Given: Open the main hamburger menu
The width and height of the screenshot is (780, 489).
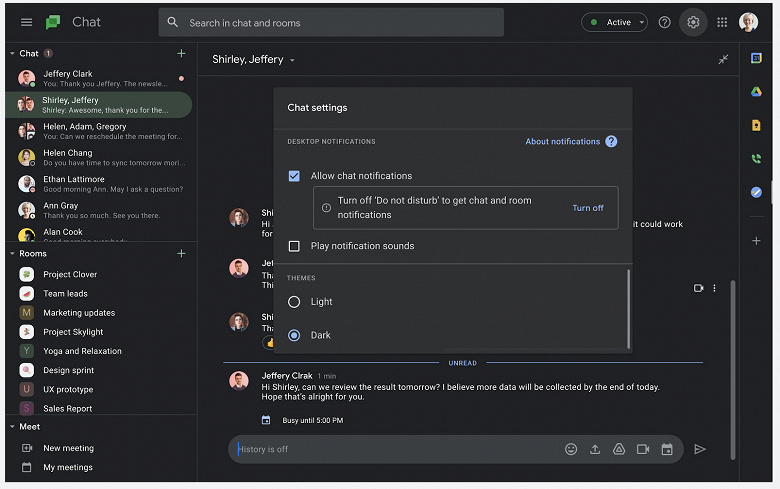Looking at the screenshot, I should pyautogui.click(x=26, y=22).
